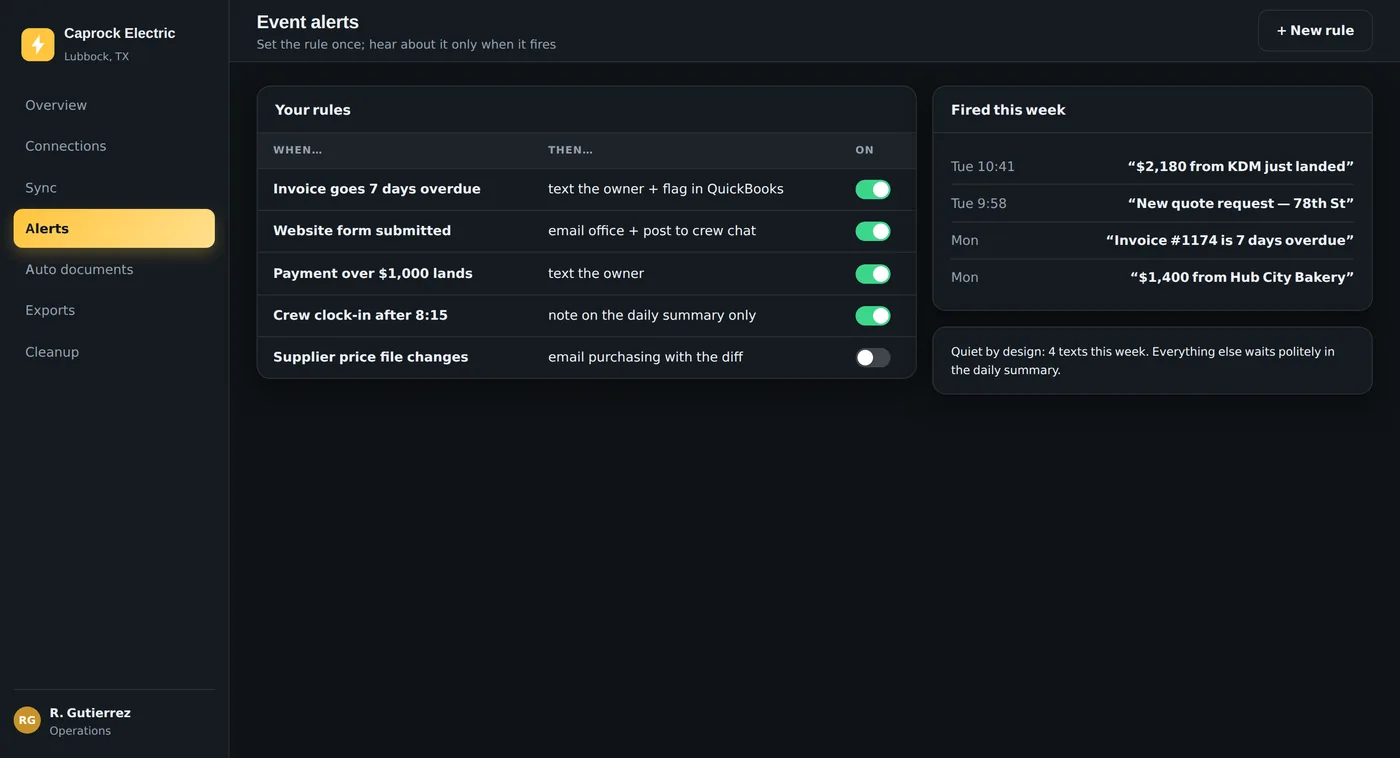Click the ON column header
Image resolution: width=1400 pixels, height=758 pixels.
point(865,150)
